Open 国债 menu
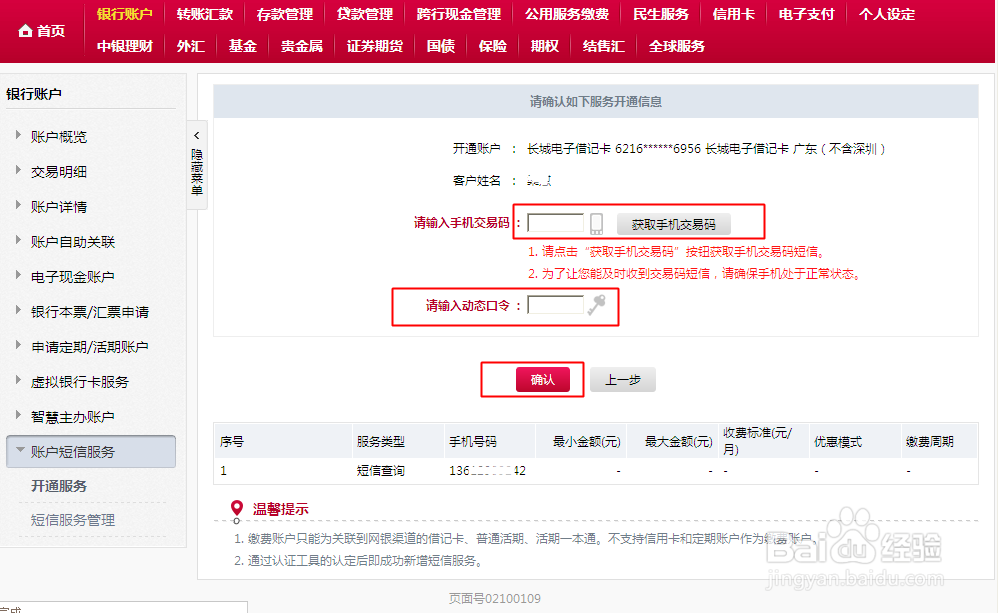Screen dimensions: 998x613 tap(440, 46)
